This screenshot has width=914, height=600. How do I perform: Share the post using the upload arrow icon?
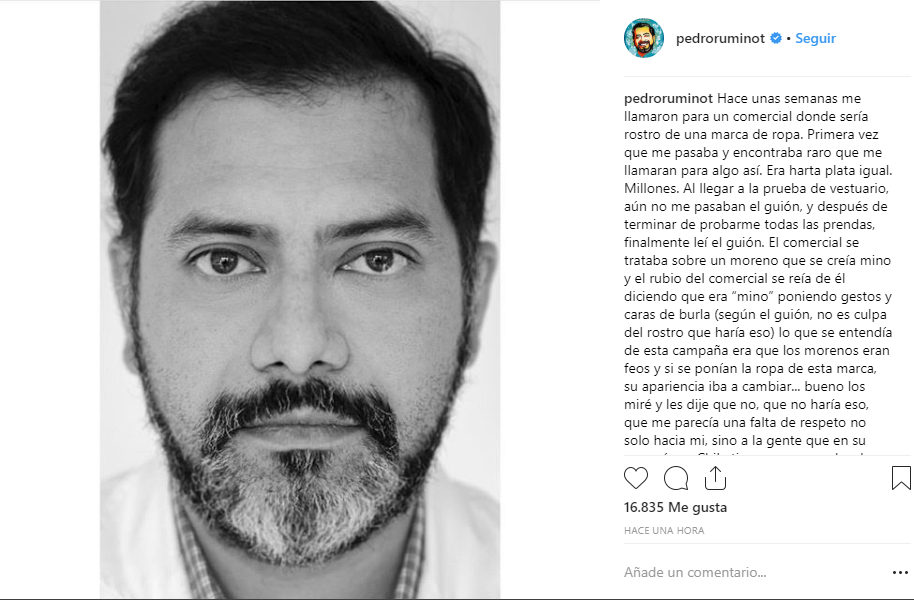715,478
